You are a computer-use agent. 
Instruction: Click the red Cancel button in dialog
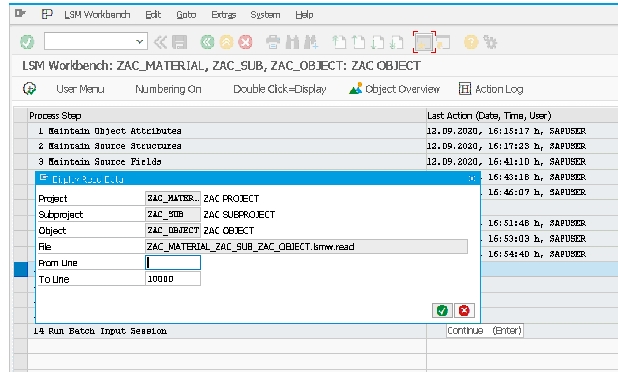(464, 311)
